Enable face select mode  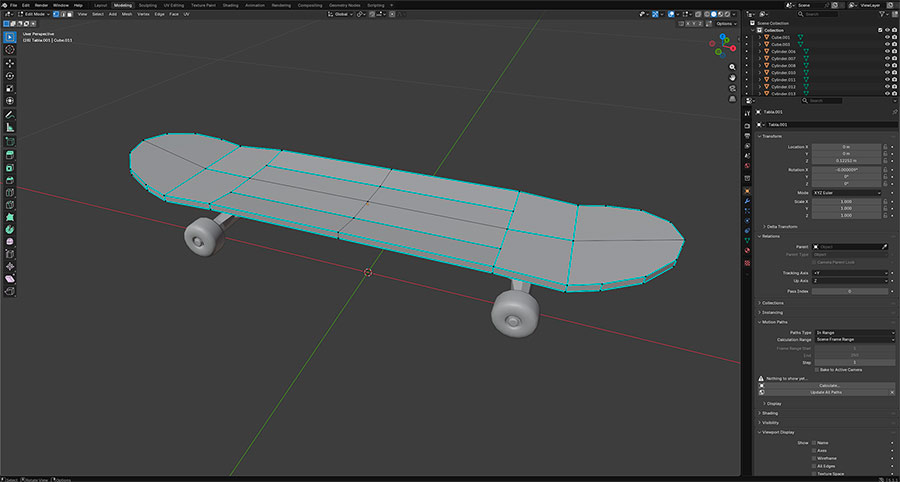point(68,14)
